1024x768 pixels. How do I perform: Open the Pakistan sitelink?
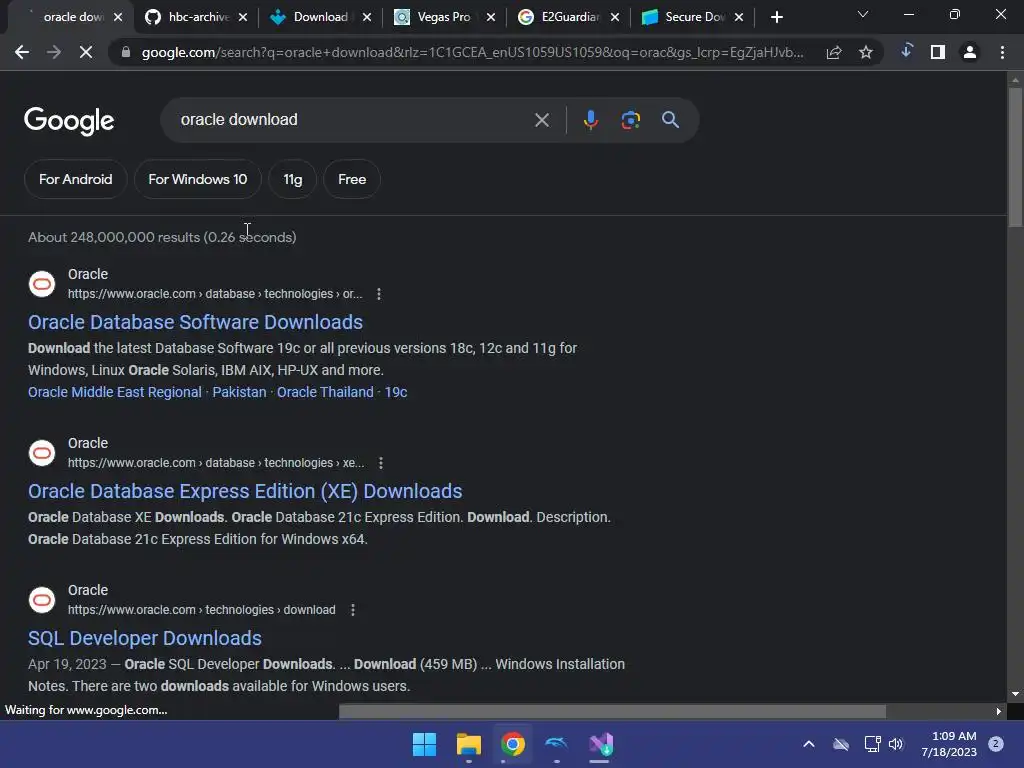tap(239, 392)
